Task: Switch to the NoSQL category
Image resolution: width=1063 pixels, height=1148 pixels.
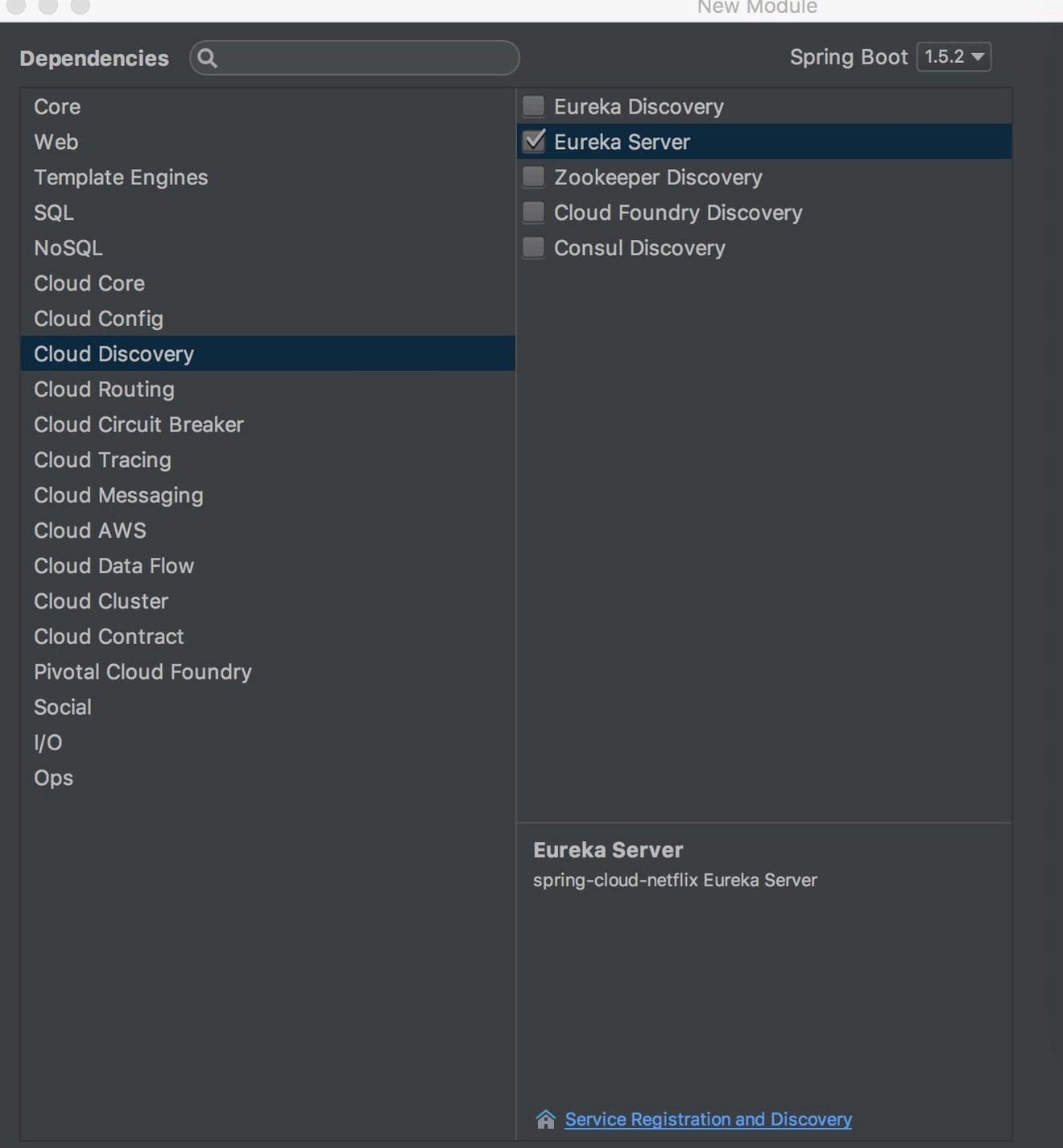Action: click(x=68, y=249)
